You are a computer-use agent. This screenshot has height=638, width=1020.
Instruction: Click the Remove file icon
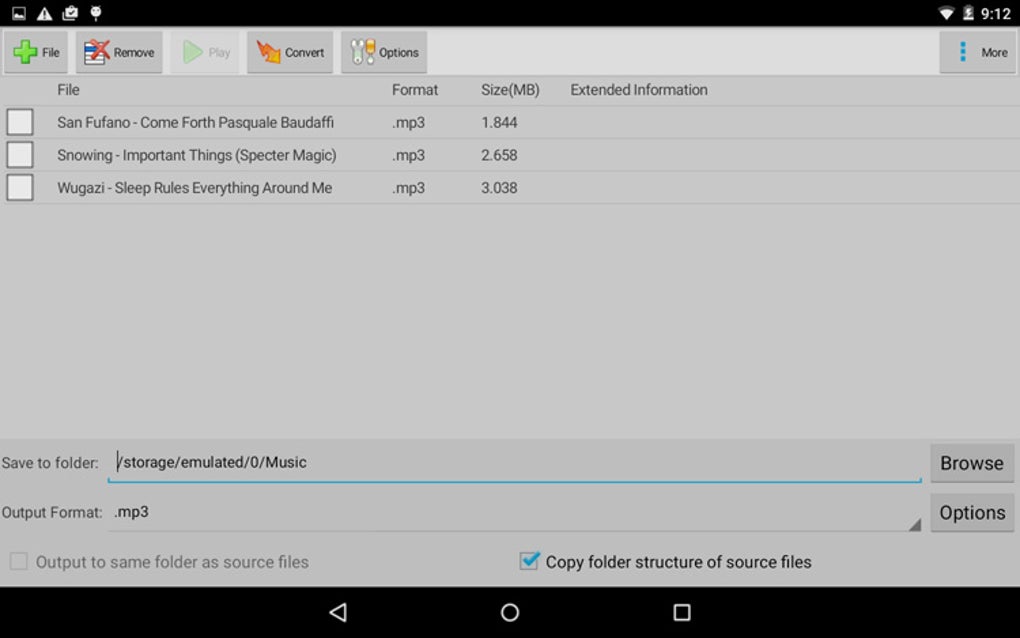pyautogui.click(x=95, y=52)
